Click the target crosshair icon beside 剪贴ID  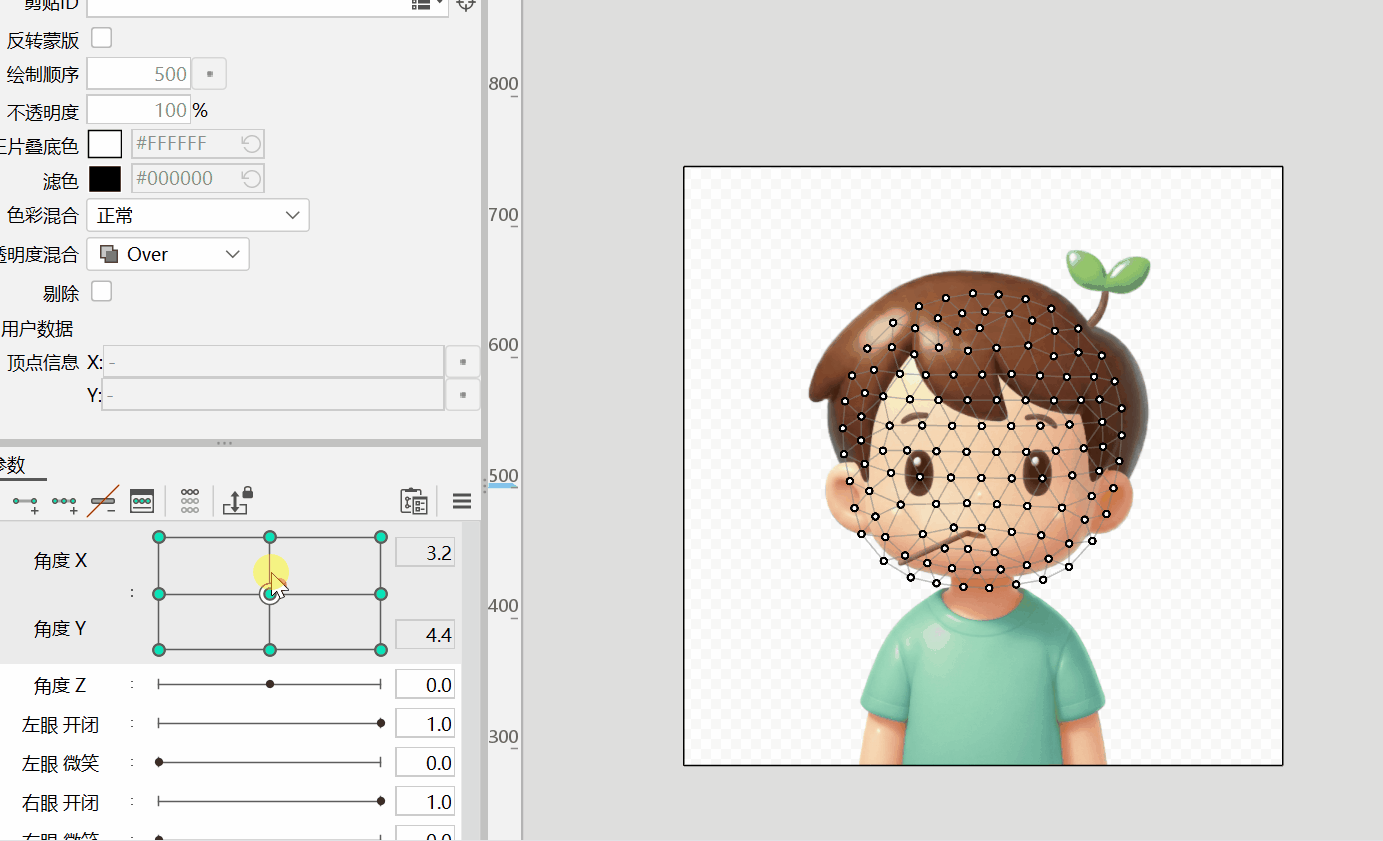tap(466, 5)
